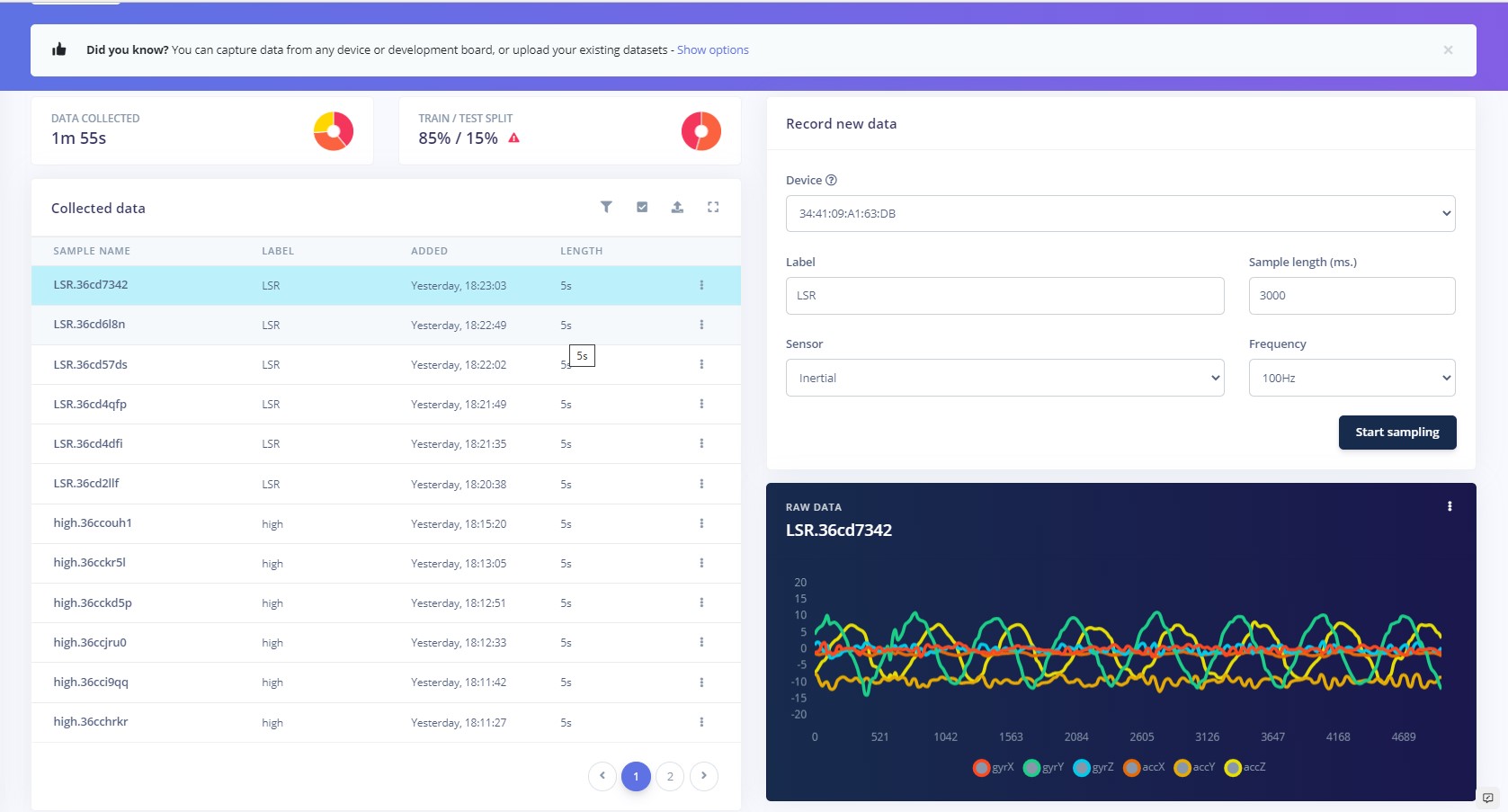Select sample high.36cchrkr

pyautogui.click(x=386, y=722)
